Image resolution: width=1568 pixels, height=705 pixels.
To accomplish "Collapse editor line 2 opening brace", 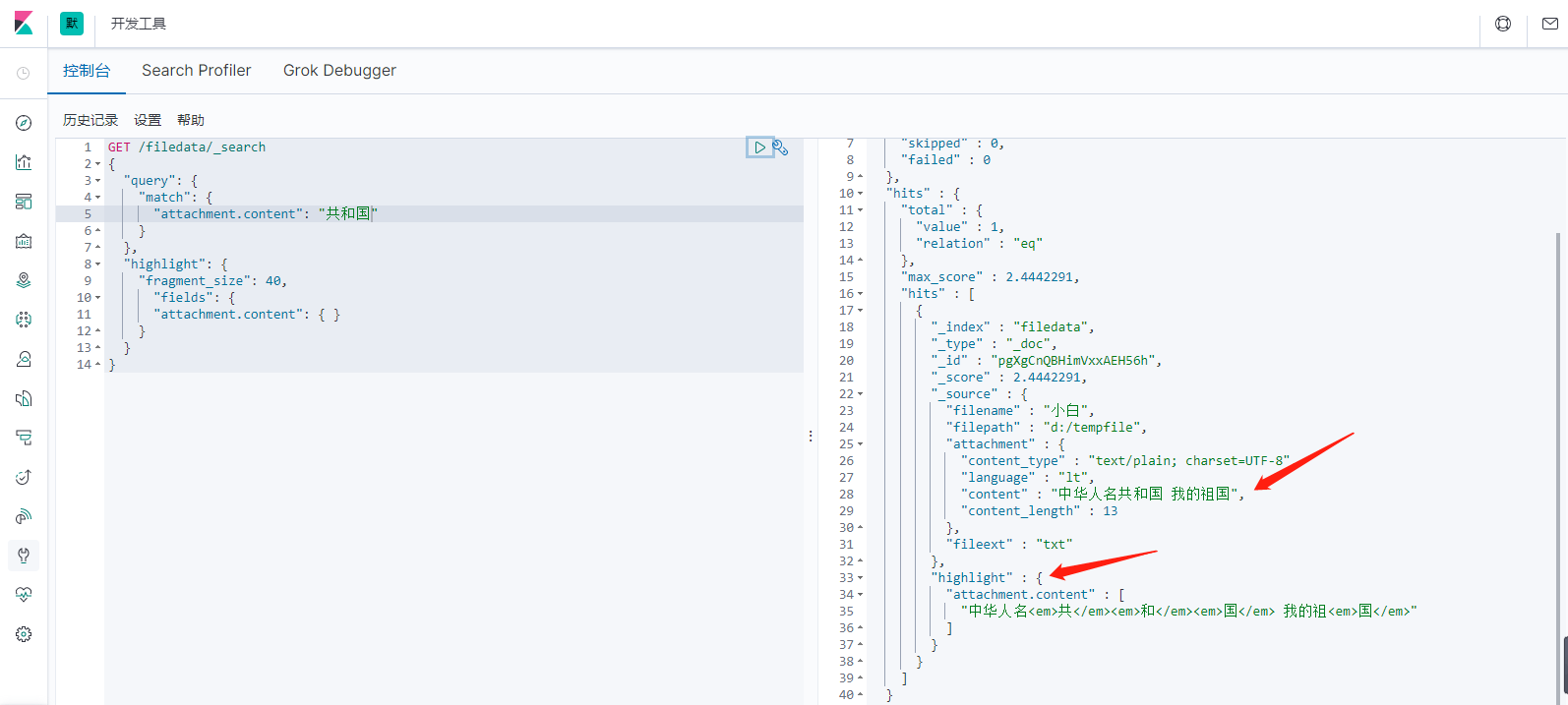I will (x=98, y=164).
